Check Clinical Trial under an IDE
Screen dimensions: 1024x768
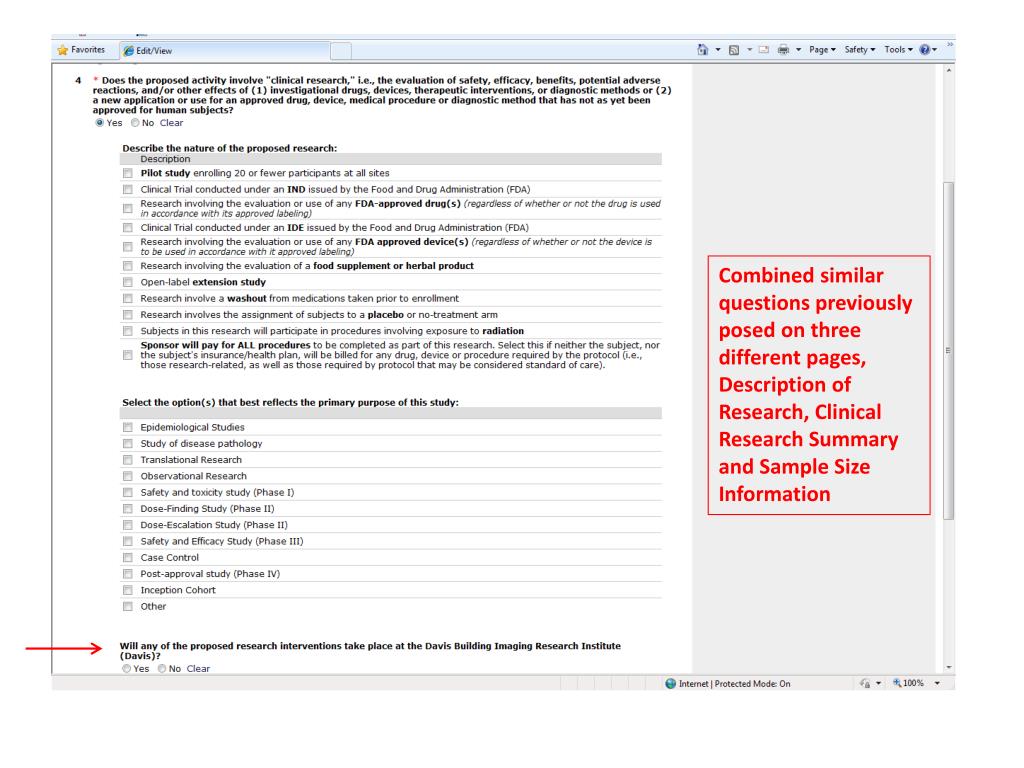click(127, 228)
